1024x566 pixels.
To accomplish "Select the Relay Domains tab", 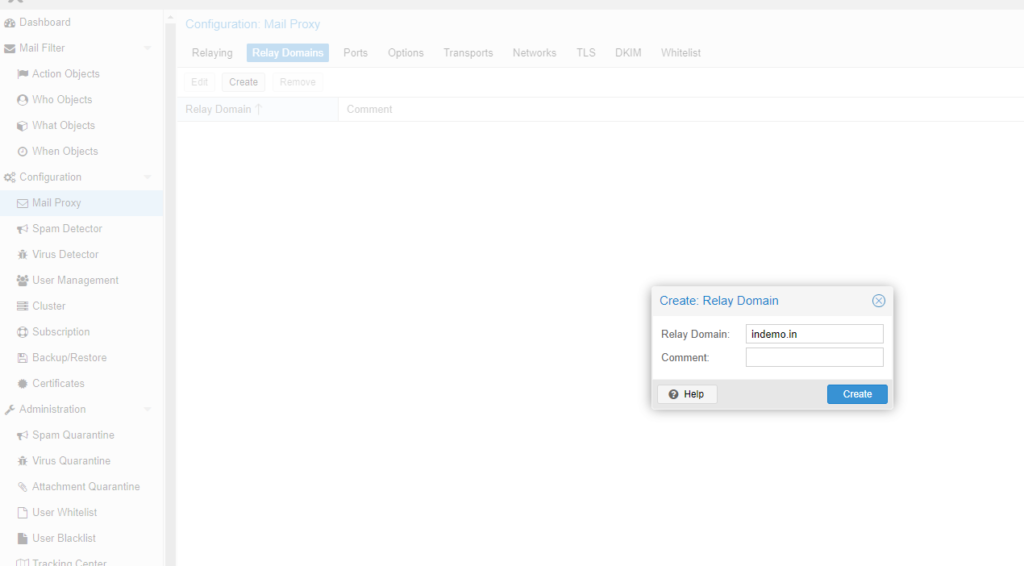I will tap(287, 53).
